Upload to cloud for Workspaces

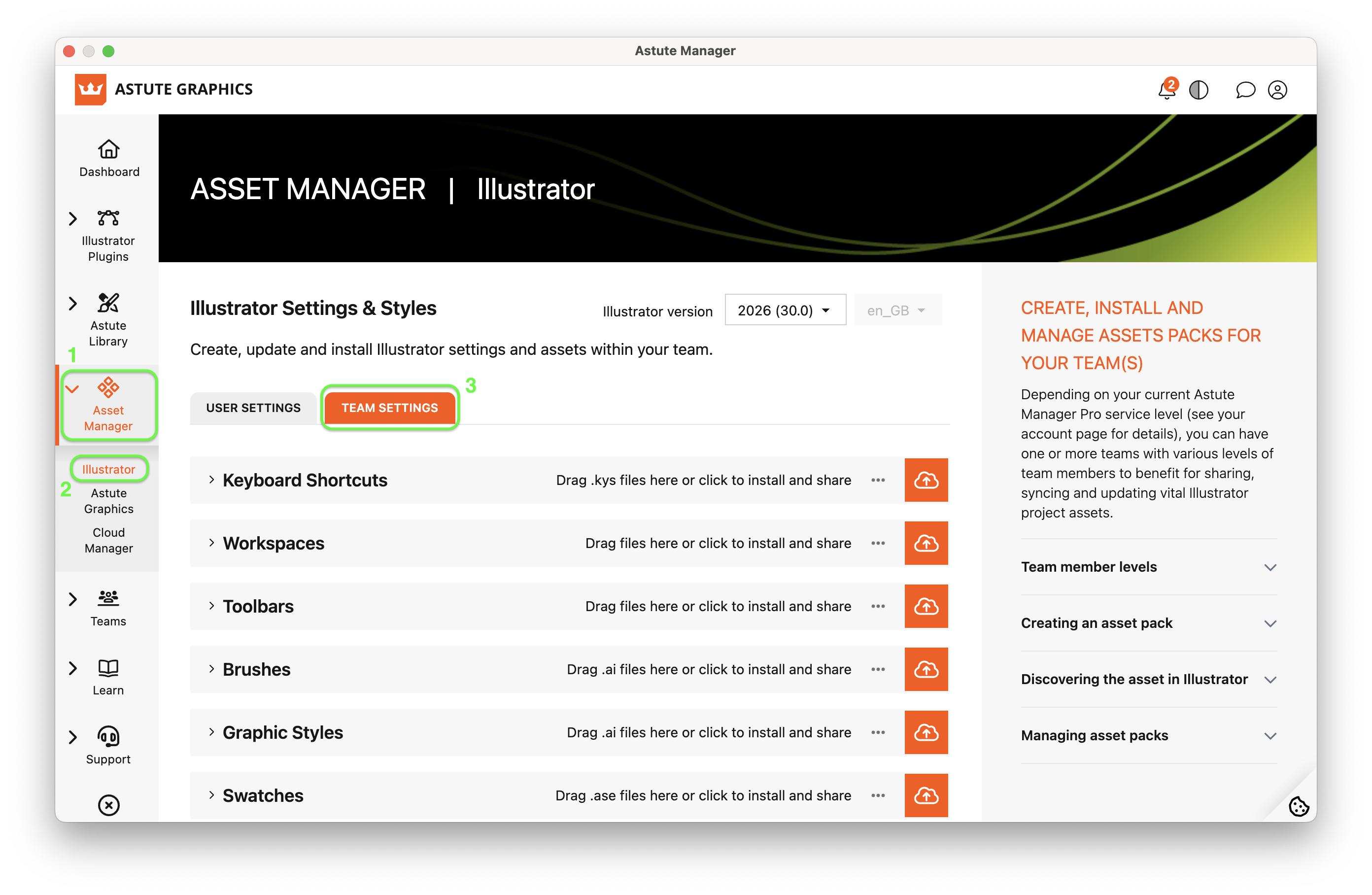[926, 543]
